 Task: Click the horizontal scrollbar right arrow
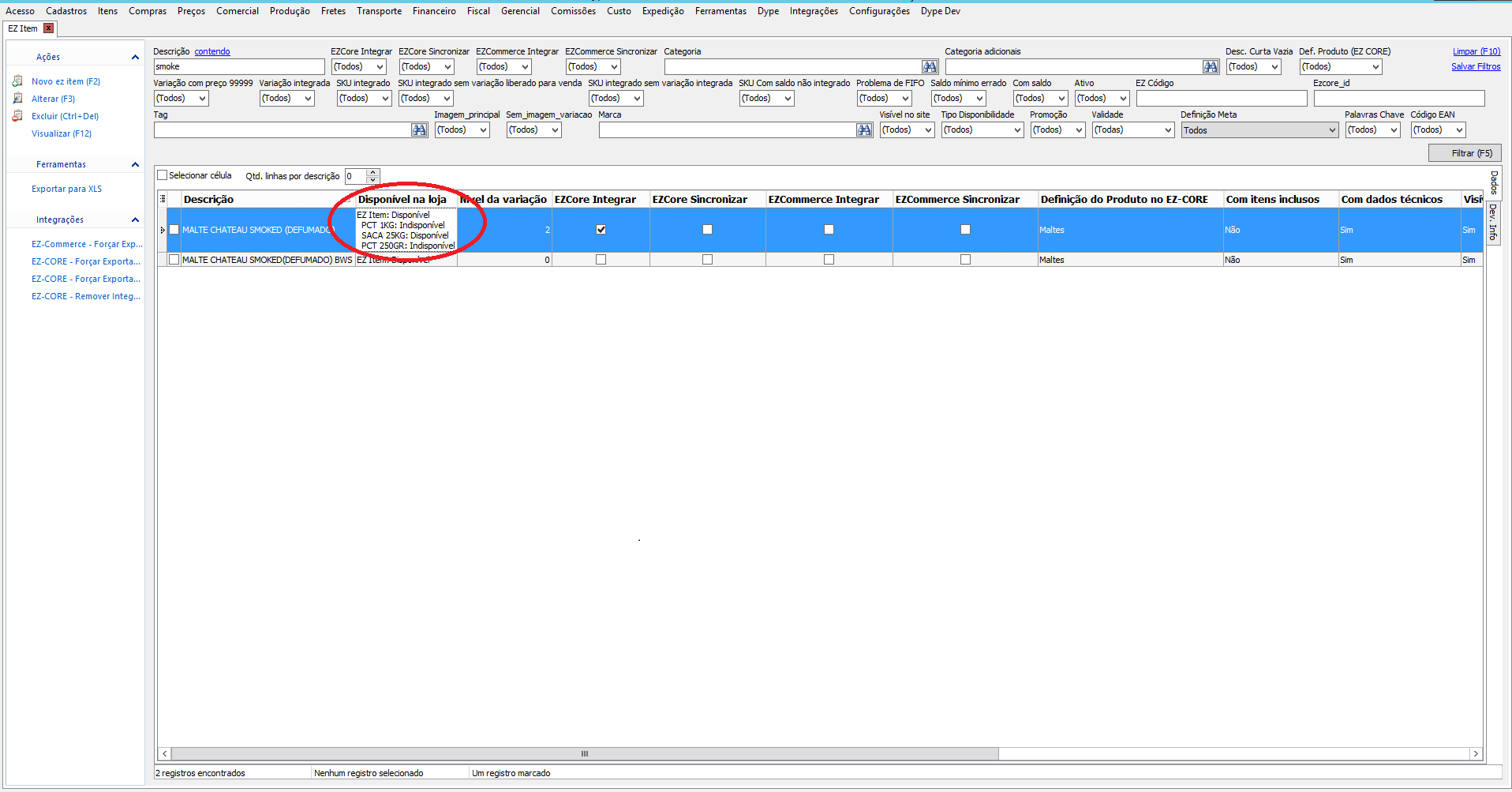point(1476,753)
